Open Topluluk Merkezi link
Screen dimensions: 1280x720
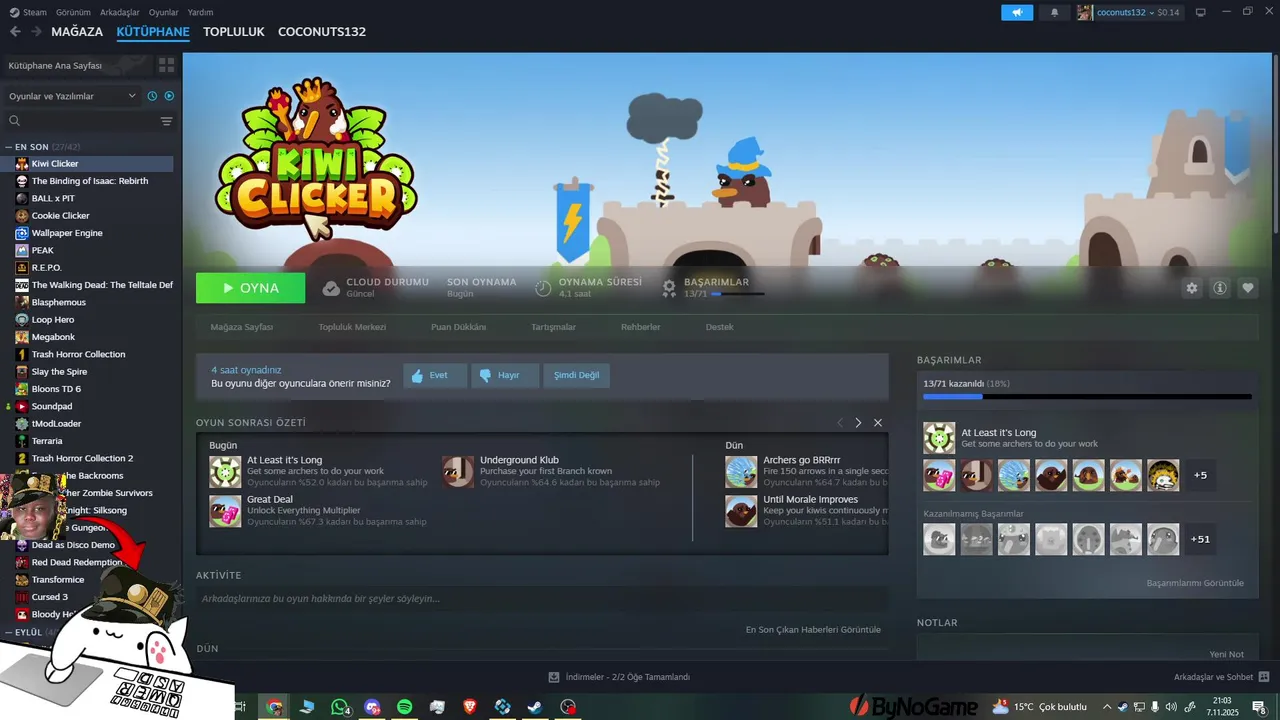(352, 327)
